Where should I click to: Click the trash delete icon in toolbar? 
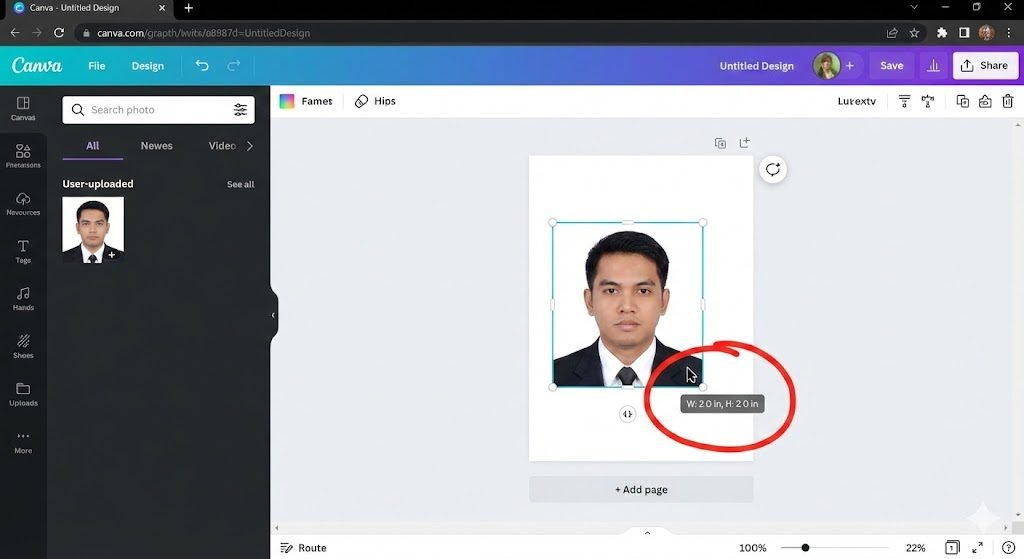(1007, 101)
